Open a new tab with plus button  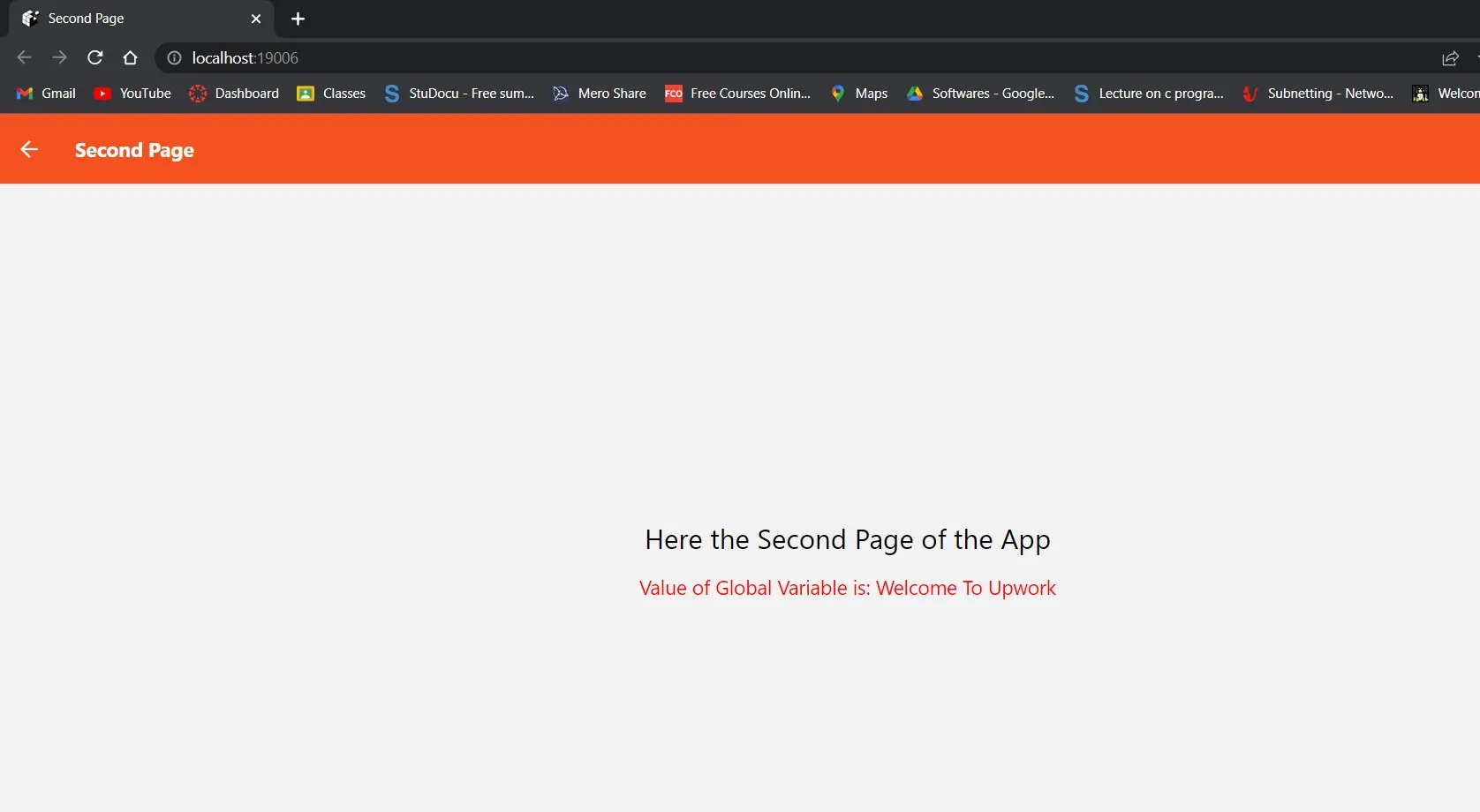click(x=298, y=19)
